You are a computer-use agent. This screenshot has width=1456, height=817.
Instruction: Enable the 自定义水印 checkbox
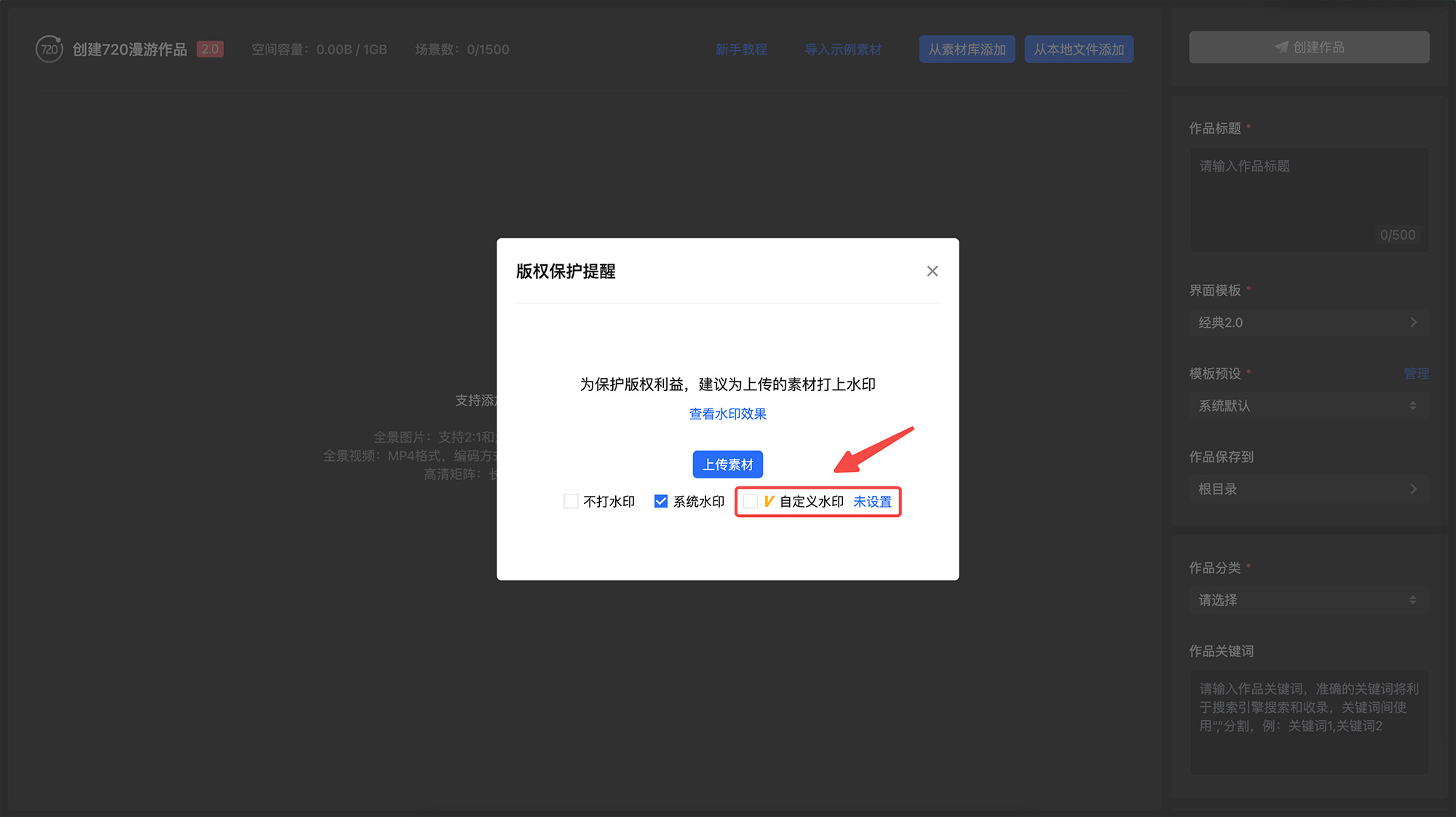pyautogui.click(x=751, y=502)
